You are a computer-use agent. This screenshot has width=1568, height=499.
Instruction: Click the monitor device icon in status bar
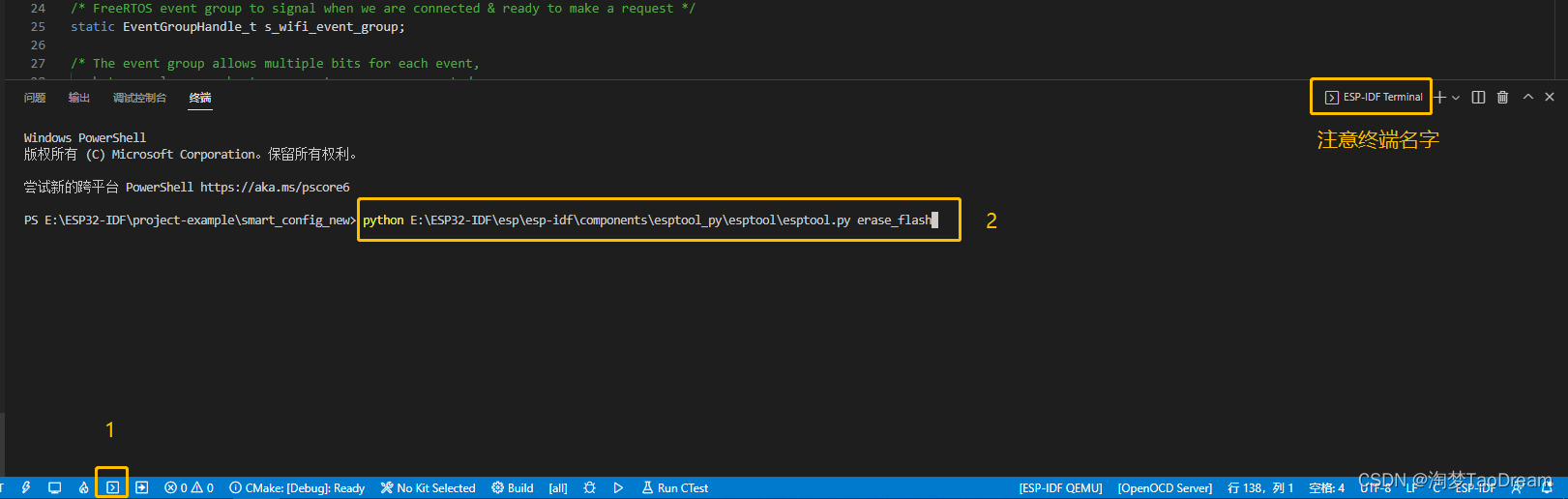(x=55, y=487)
